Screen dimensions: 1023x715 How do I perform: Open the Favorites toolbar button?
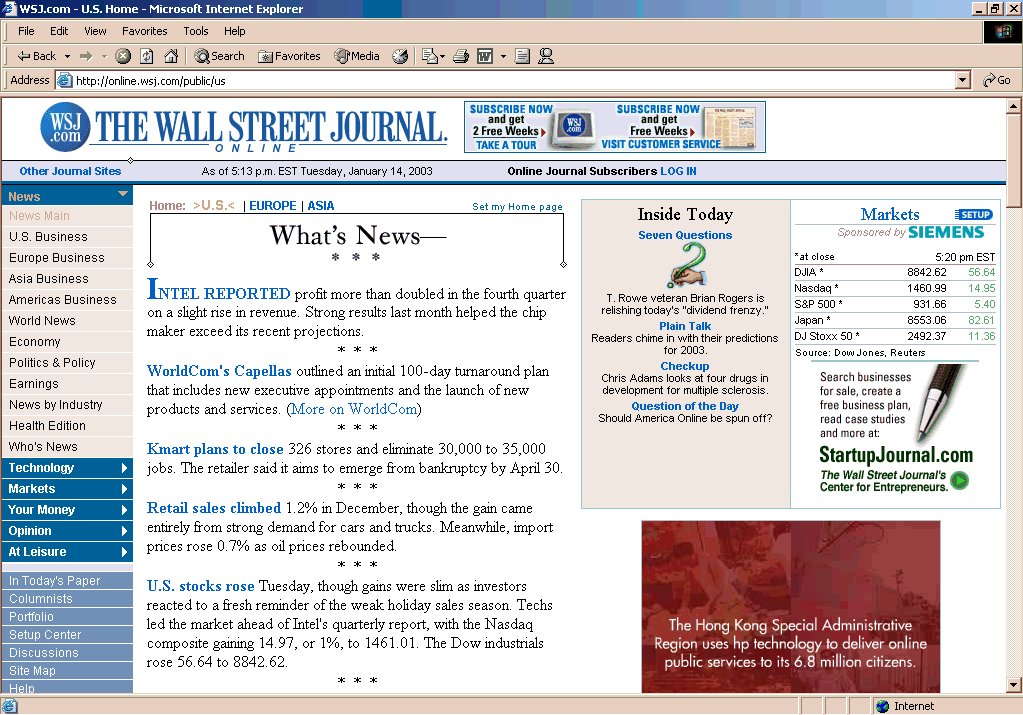click(289, 56)
